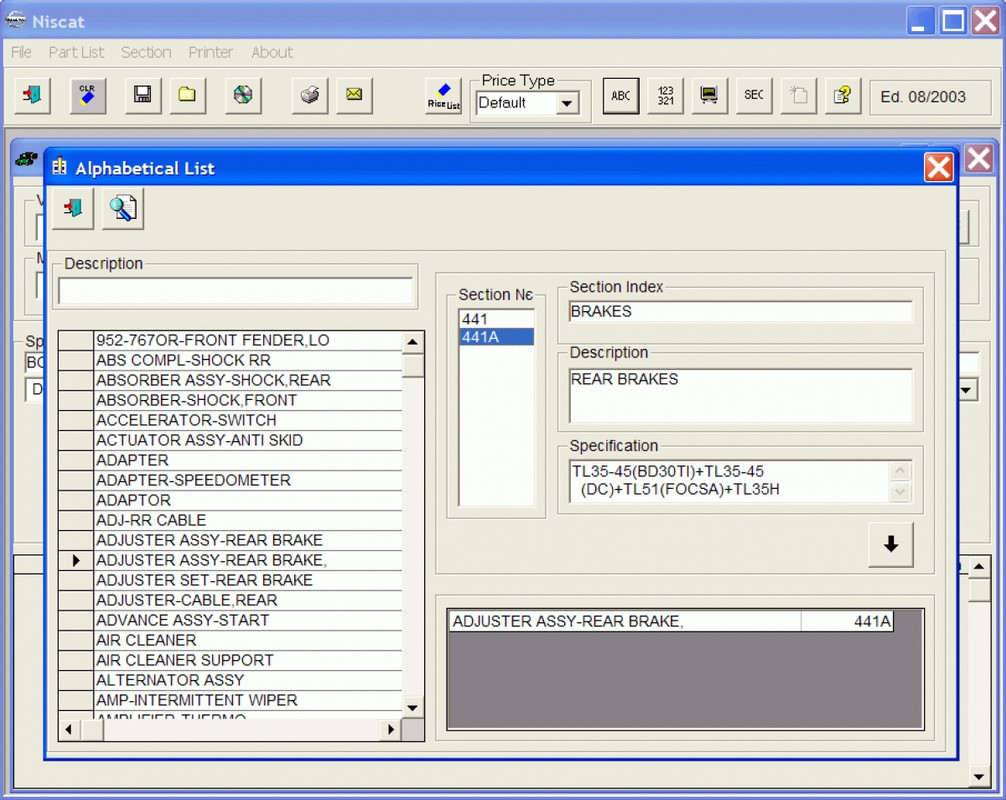Click the Description search input field
The width and height of the screenshot is (1006, 800).
click(x=235, y=291)
